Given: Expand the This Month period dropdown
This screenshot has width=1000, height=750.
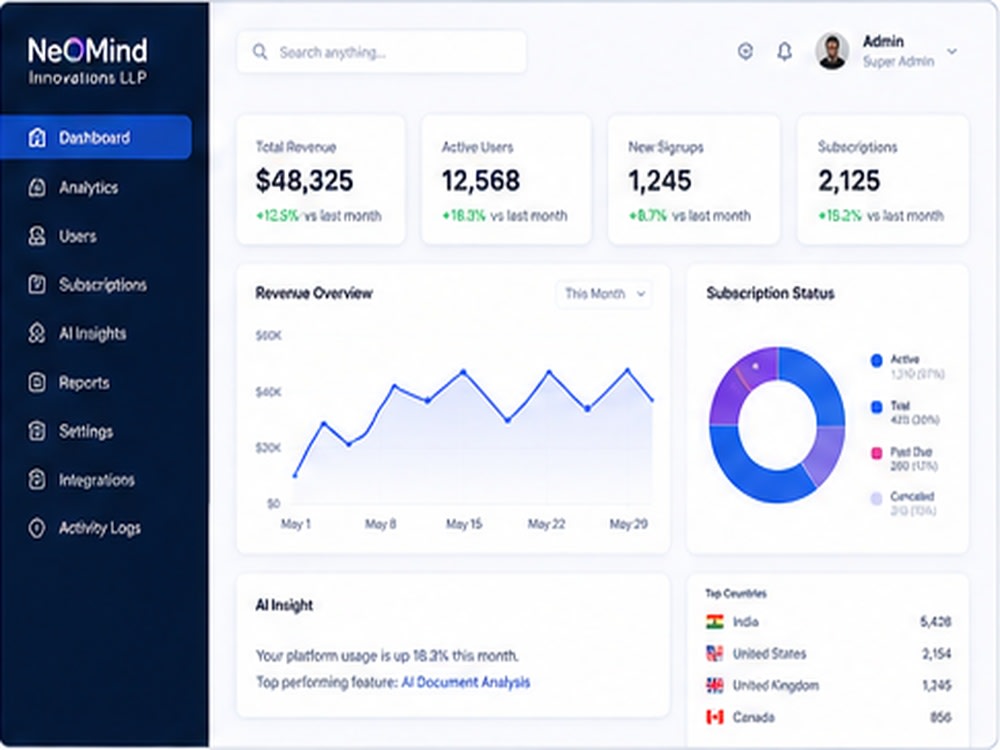Looking at the screenshot, I should [x=604, y=294].
